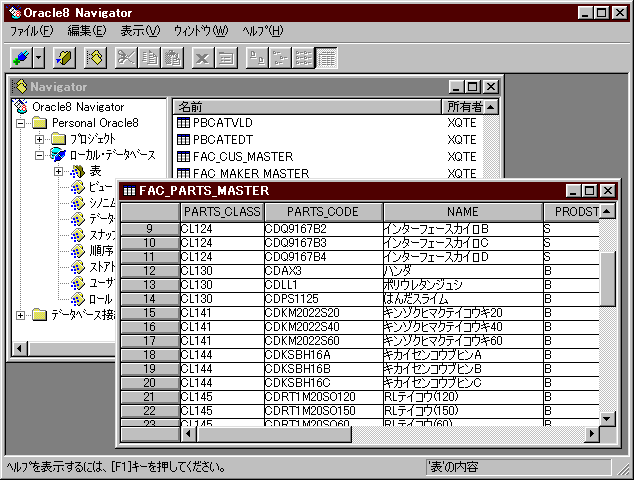
Task: Click cell CDQ9167B2 in PARTS_CODE column
Action: 323,229
